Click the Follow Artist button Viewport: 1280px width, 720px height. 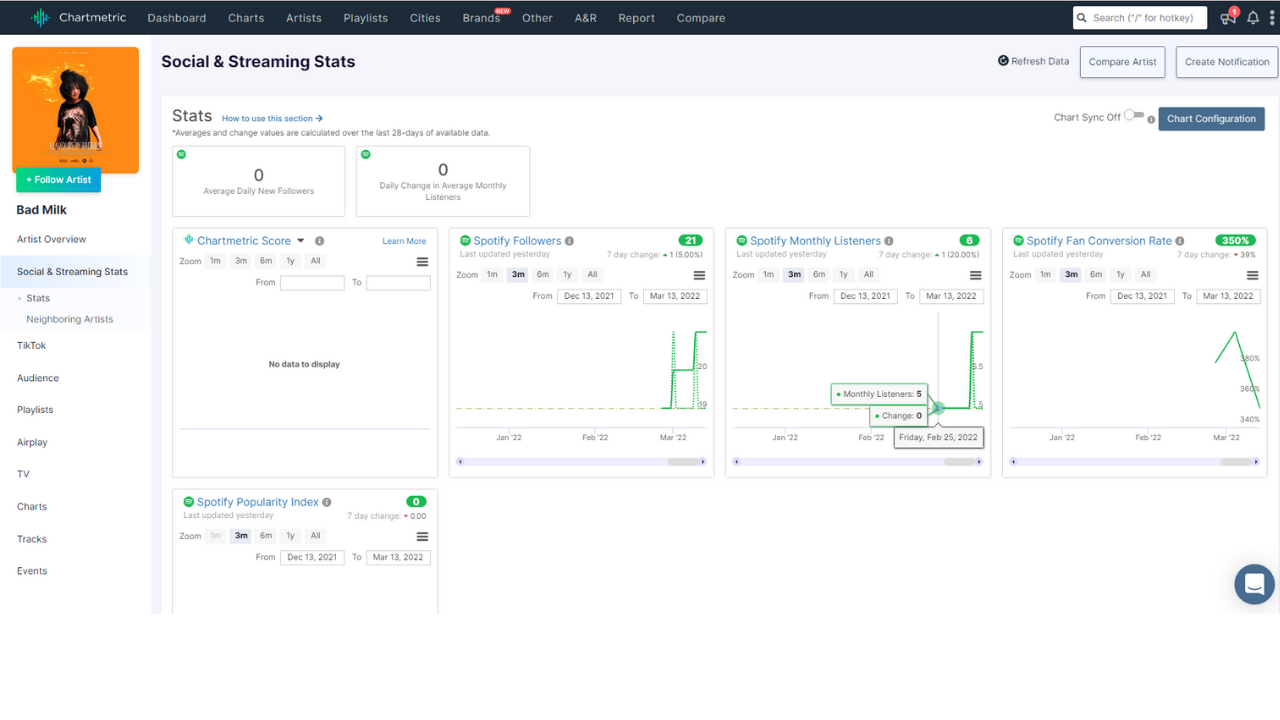point(58,180)
